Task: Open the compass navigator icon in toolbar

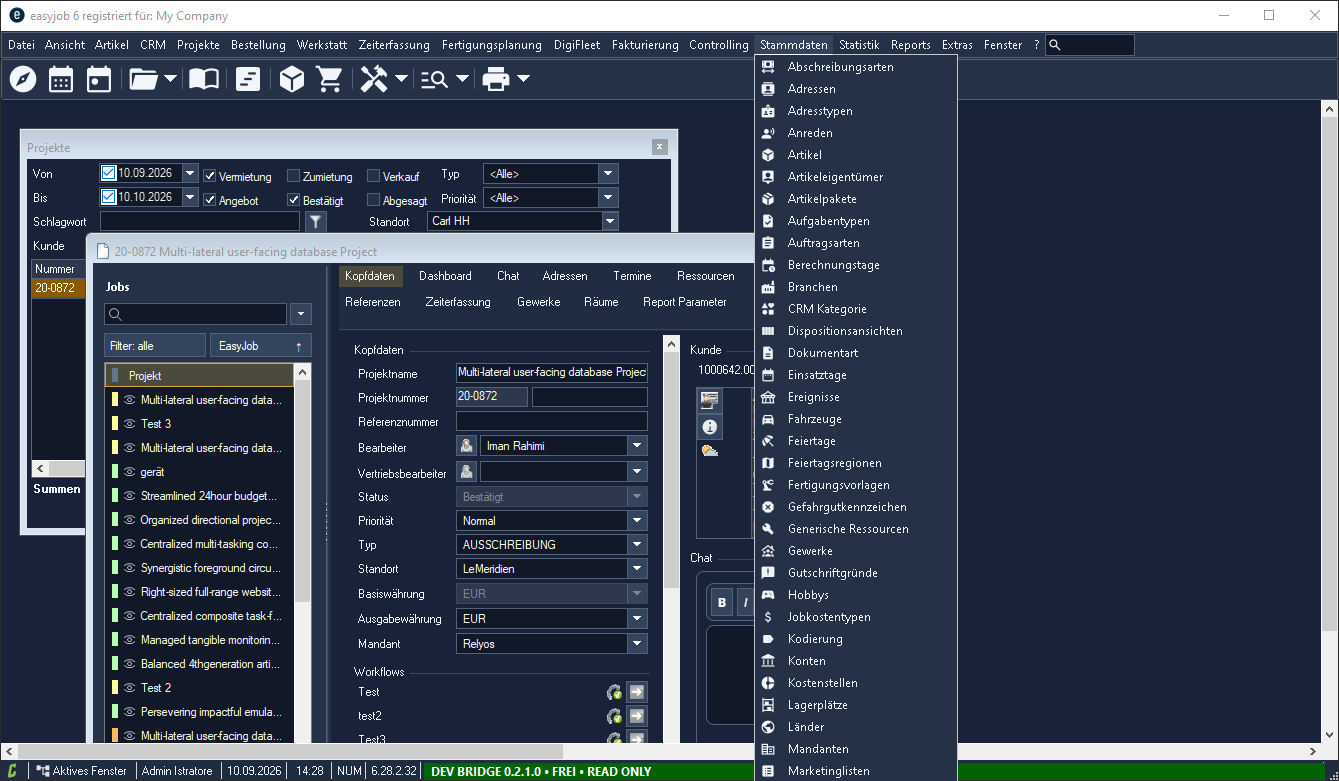Action: click(22, 79)
